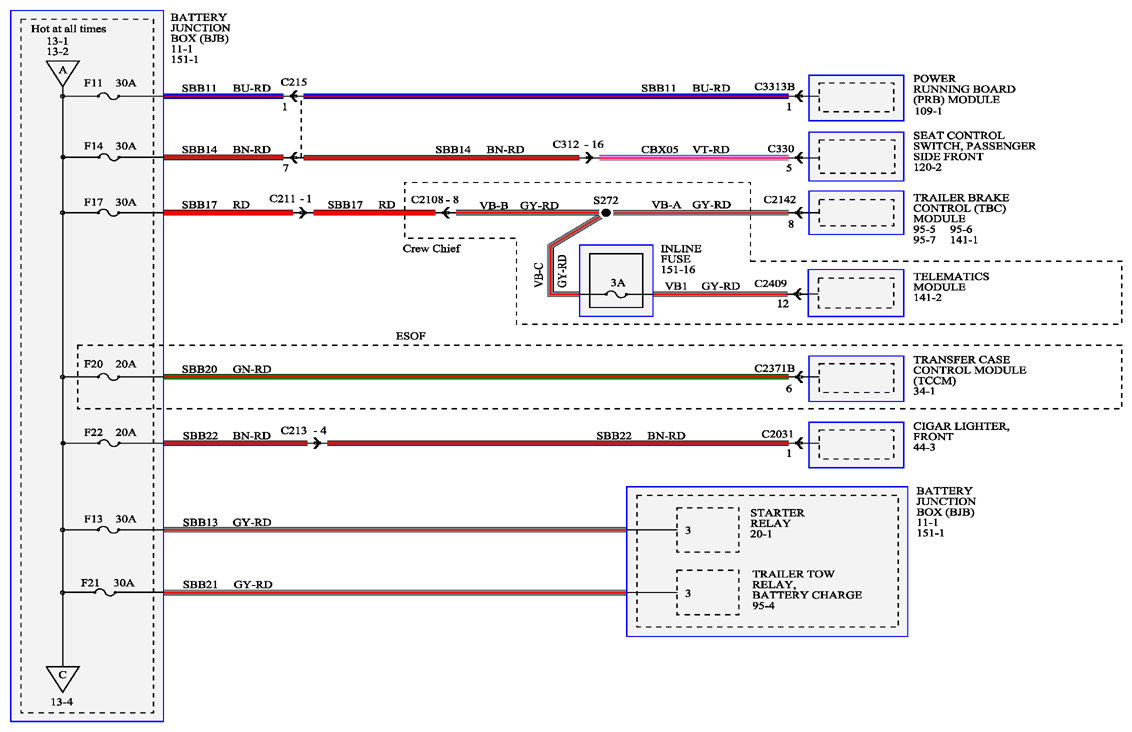Image resolution: width=1132 pixels, height=732 pixels.
Task: Click the 'Hot at all times' label
Action: click(69, 29)
